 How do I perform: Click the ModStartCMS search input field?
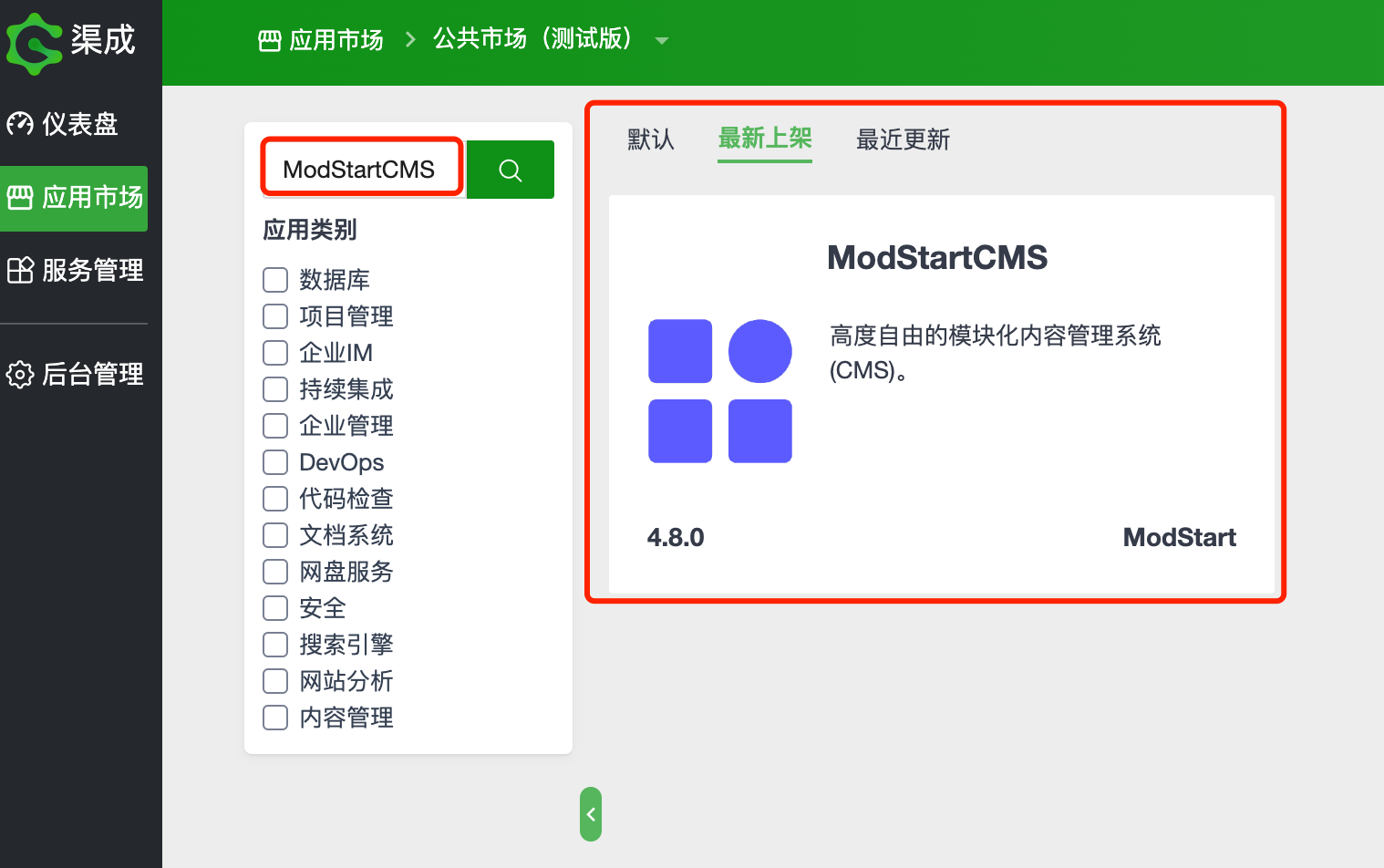[362, 170]
